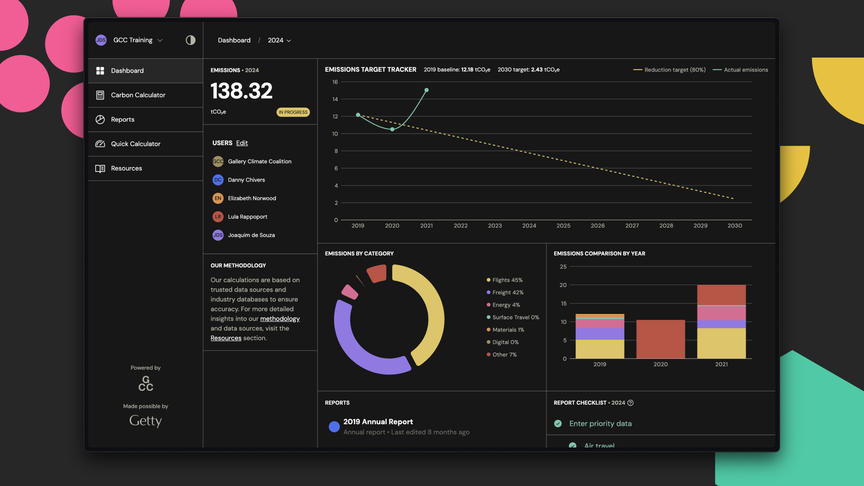864x486 pixels.
Task: Click Danny Chivers' user avatar
Action: [218, 180]
